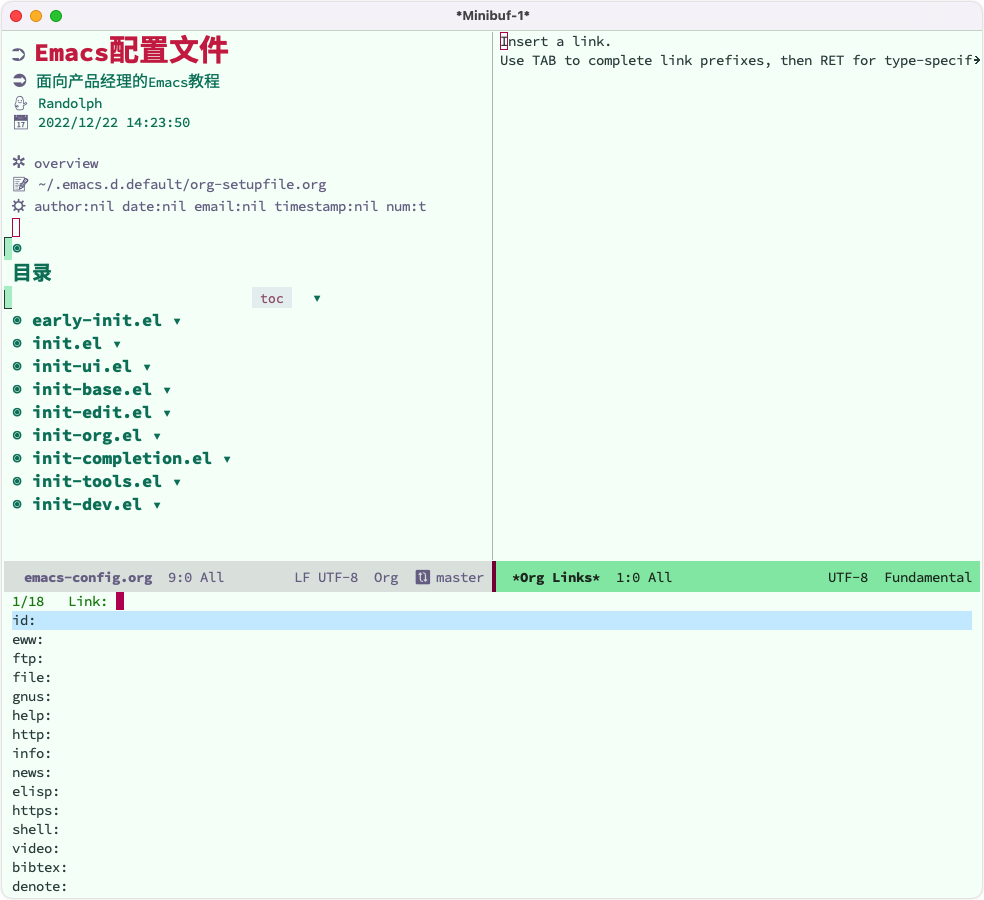Click the Org major mode indicator
Screen dimensions: 984x900
(x=386, y=577)
